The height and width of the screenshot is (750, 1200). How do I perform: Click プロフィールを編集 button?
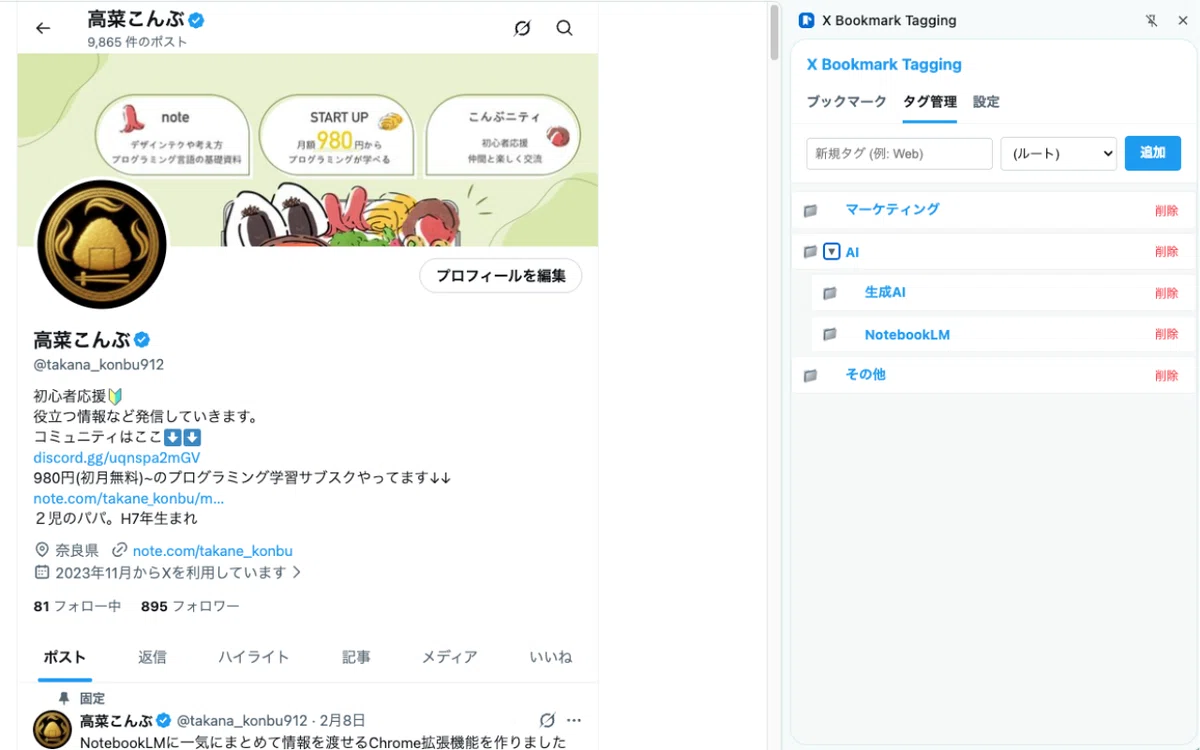501,276
